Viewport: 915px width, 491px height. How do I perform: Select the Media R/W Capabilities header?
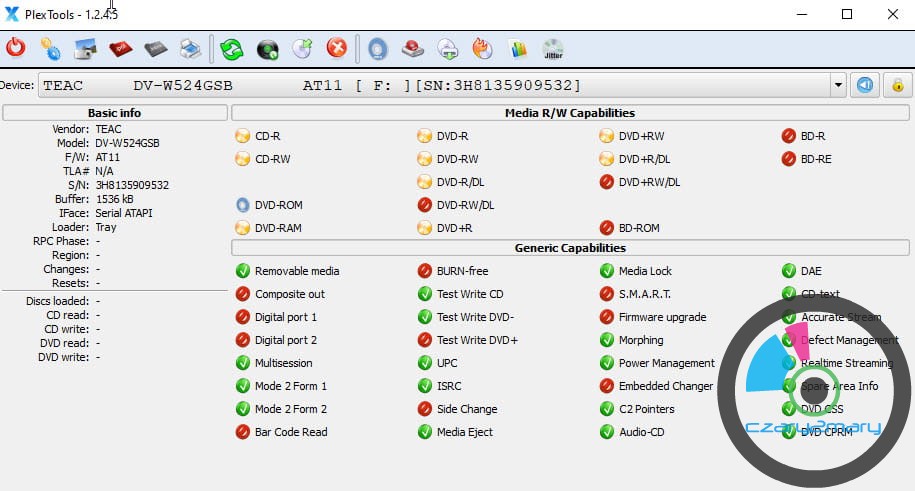click(x=570, y=113)
